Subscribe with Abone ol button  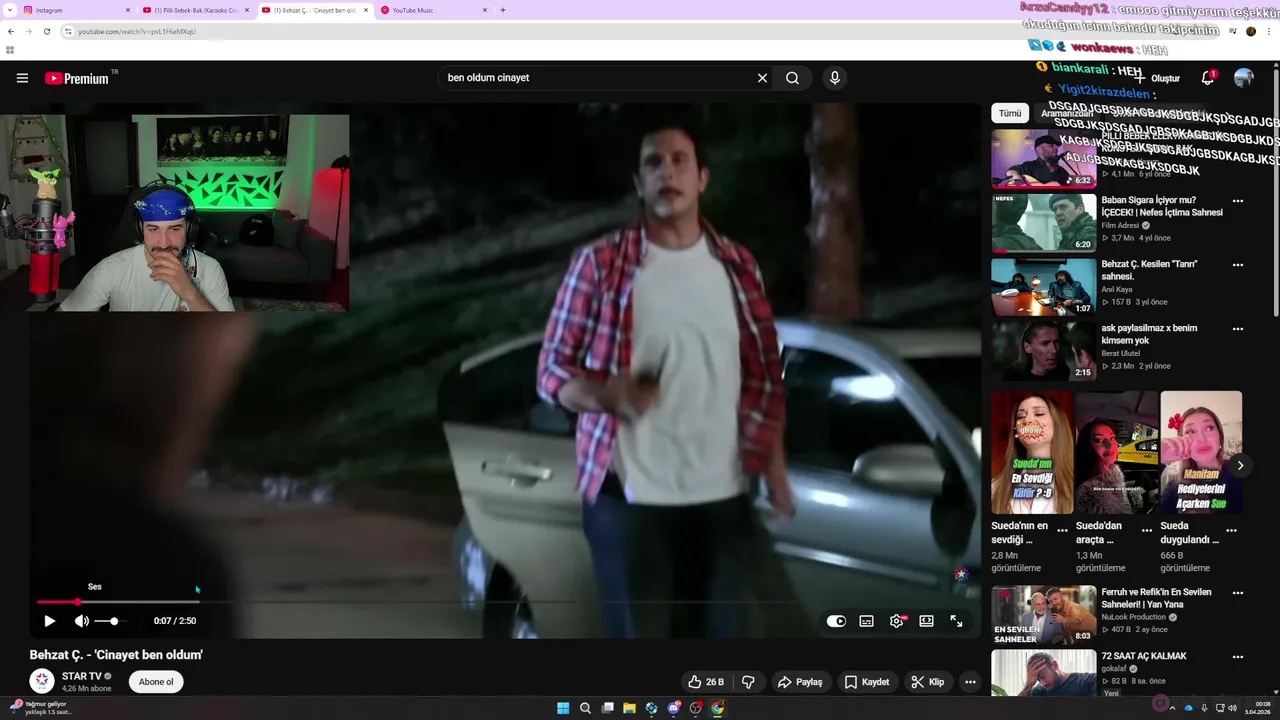[156, 682]
